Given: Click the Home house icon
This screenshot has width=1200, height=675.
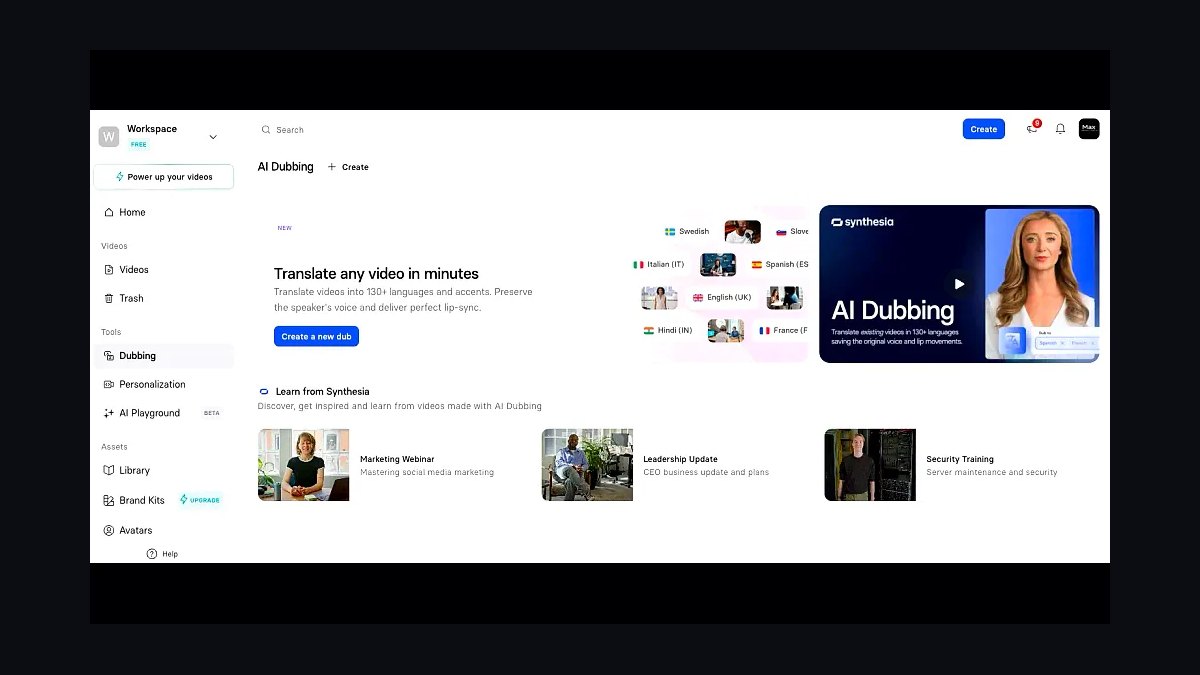Looking at the screenshot, I should coord(109,212).
